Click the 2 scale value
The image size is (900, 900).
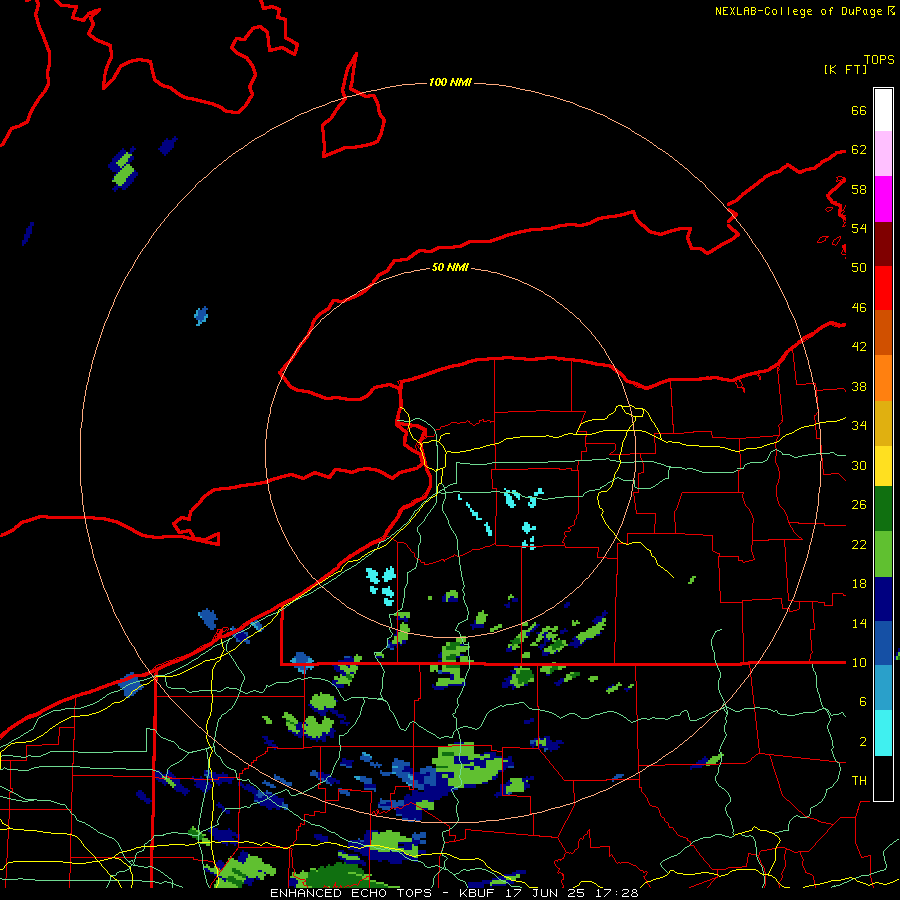tap(862, 742)
